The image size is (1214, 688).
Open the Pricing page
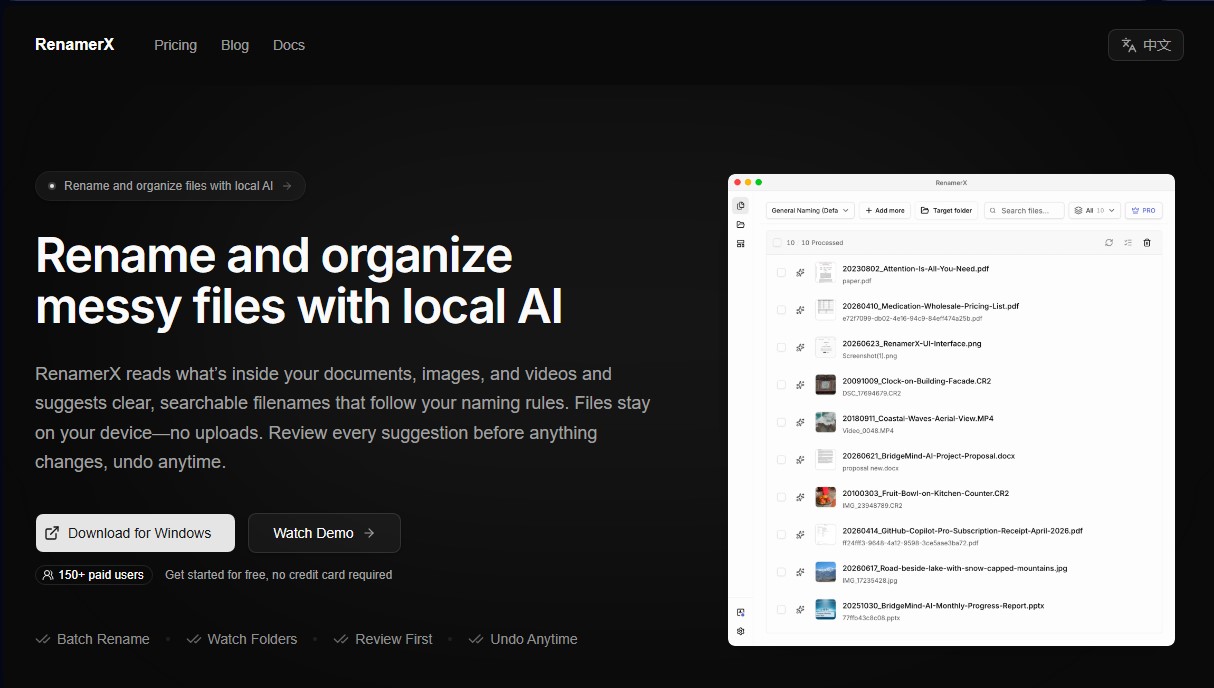pos(175,45)
